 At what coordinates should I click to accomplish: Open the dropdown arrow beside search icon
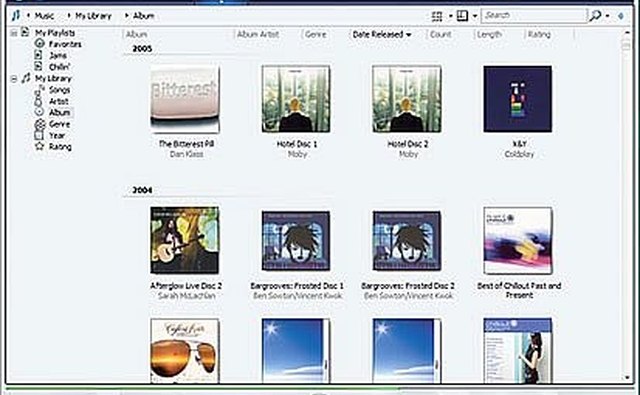pyautogui.click(x=608, y=16)
